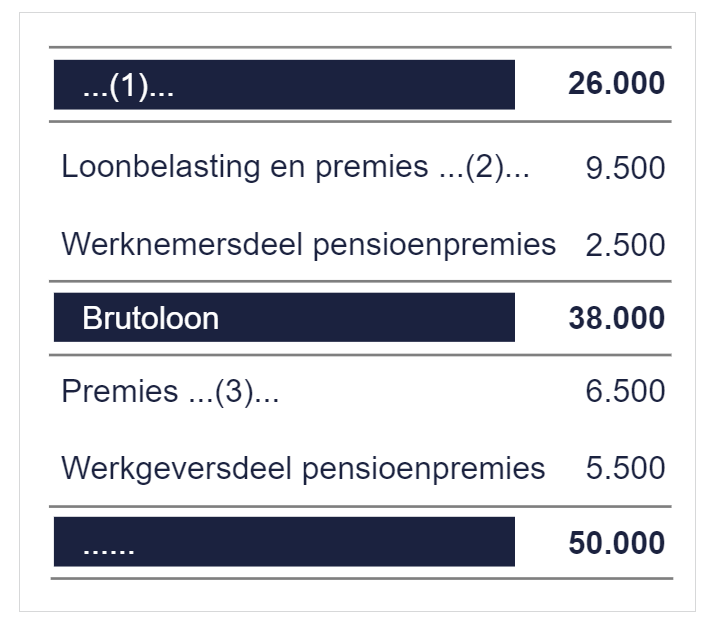Click the word pensioenpremies in Werknemersdeel row

click(434, 245)
